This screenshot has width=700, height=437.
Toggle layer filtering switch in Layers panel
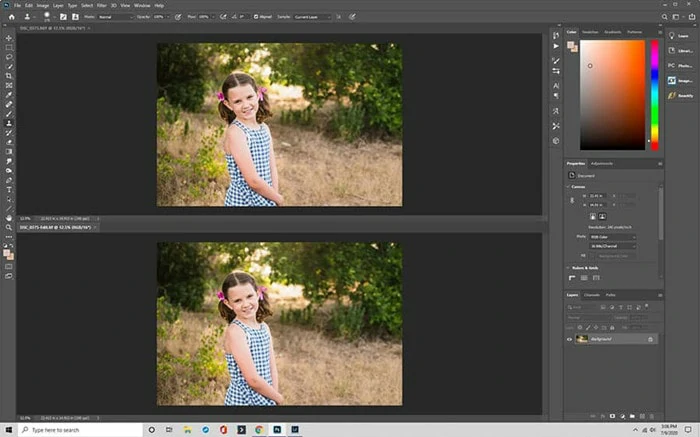(x=646, y=307)
